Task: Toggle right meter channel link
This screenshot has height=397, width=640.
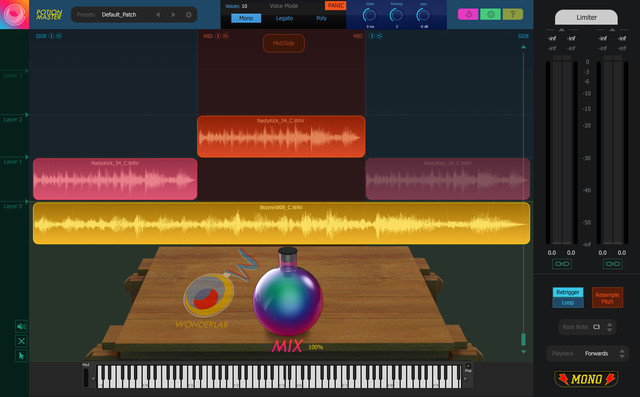Action: (x=613, y=264)
